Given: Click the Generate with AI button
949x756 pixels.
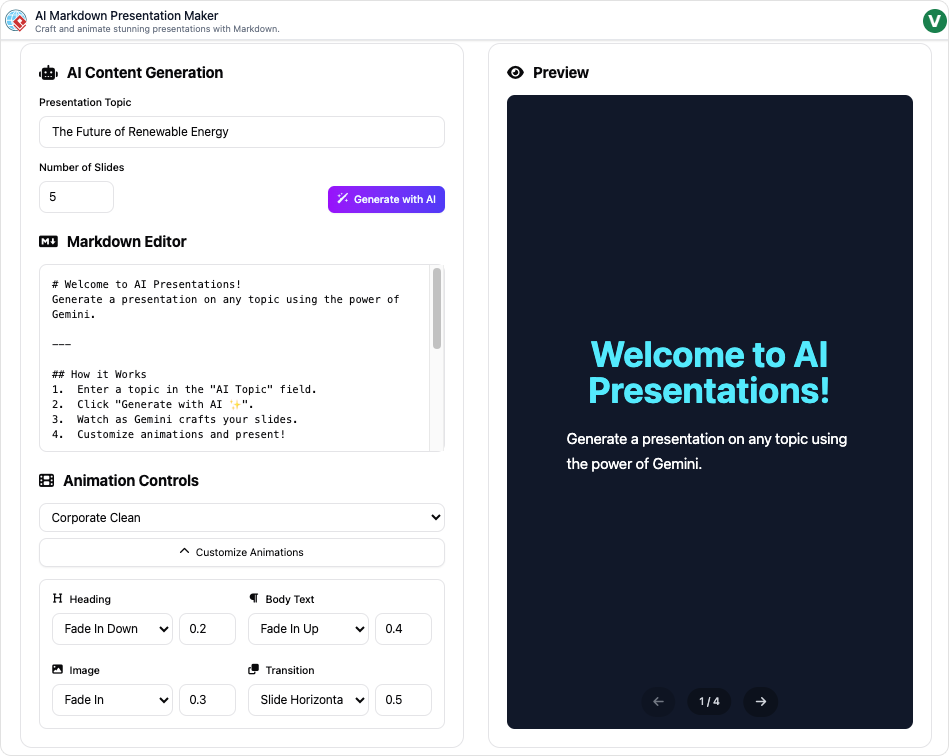Looking at the screenshot, I should 386,199.
